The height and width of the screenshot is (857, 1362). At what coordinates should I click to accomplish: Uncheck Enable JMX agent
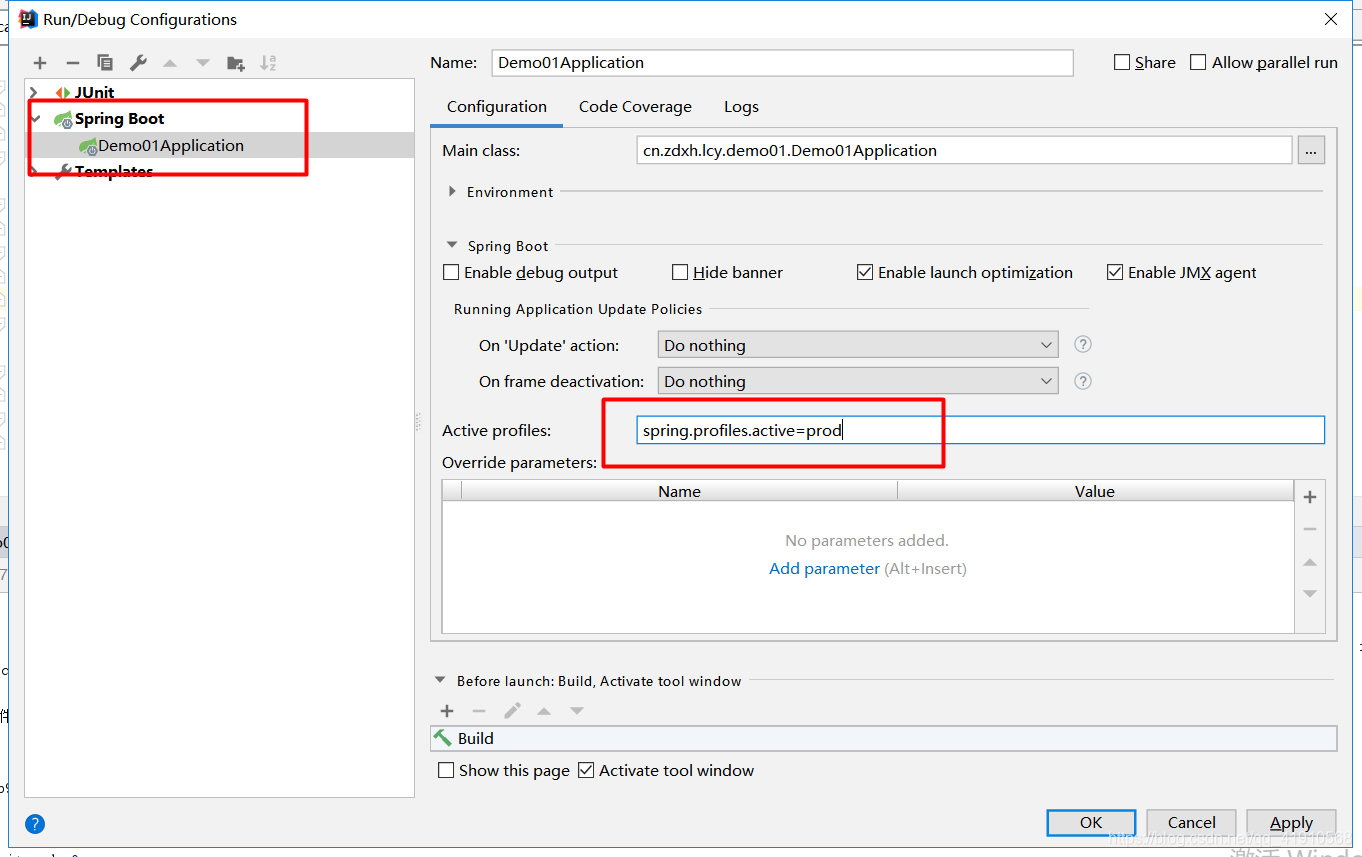(1115, 272)
